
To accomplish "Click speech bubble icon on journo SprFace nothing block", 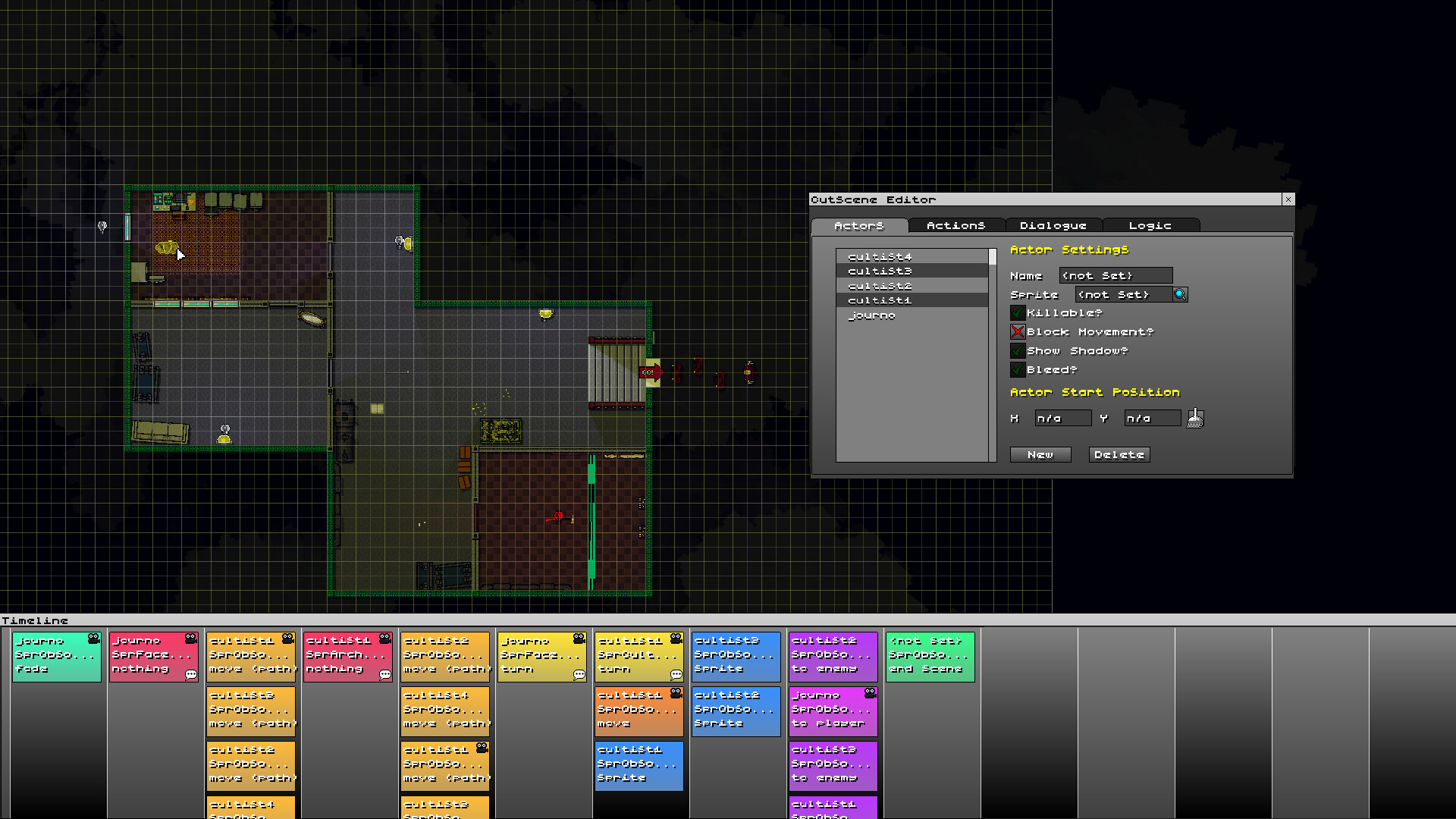I will (x=190, y=674).
